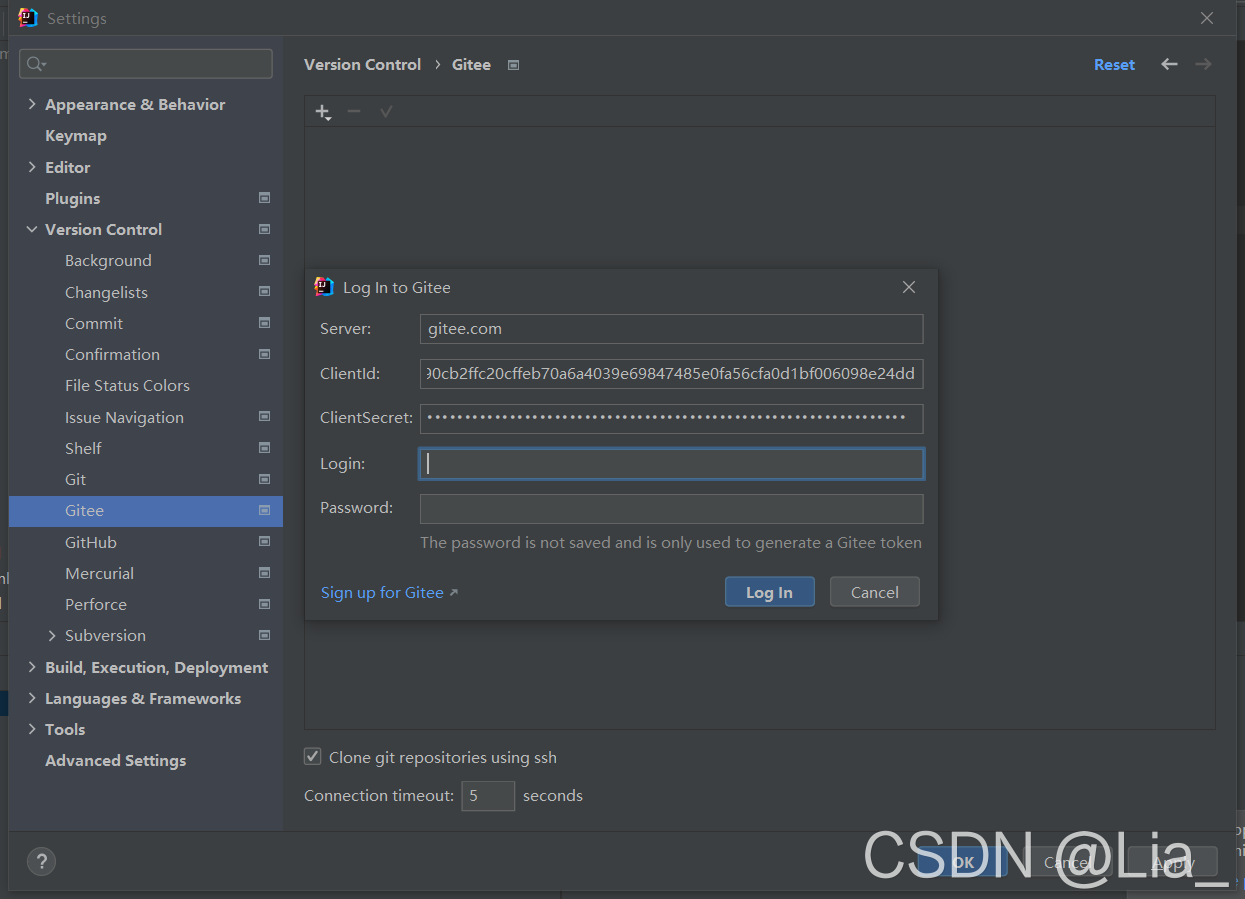
Task: Expand the Editor section
Action: [x=32, y=167]
